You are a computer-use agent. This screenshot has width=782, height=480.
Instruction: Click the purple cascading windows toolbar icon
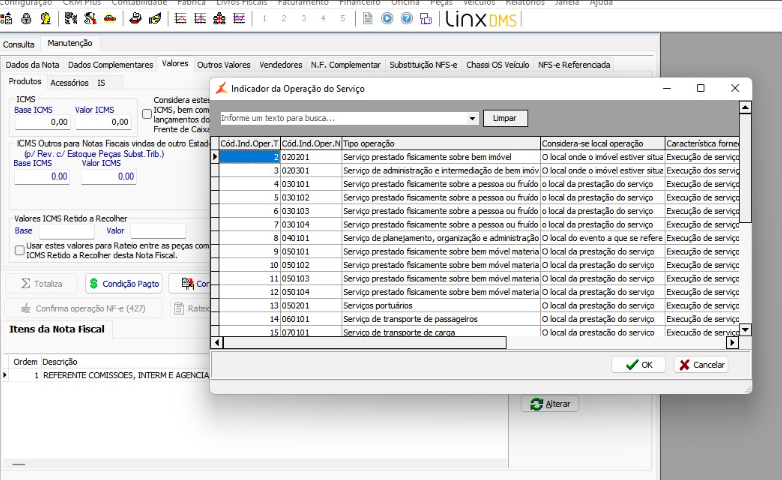point(426,19)
